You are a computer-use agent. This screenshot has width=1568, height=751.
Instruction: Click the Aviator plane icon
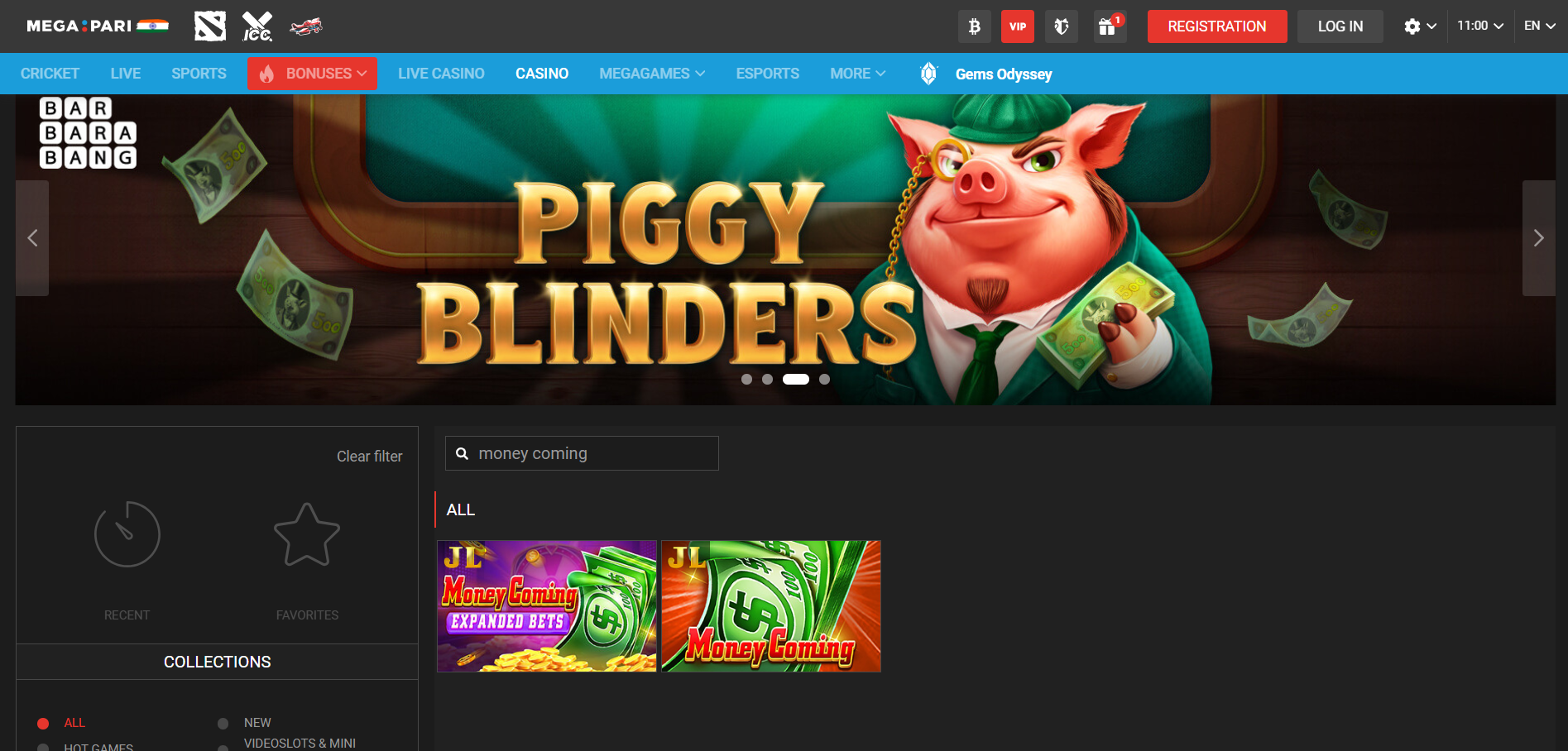306,26
